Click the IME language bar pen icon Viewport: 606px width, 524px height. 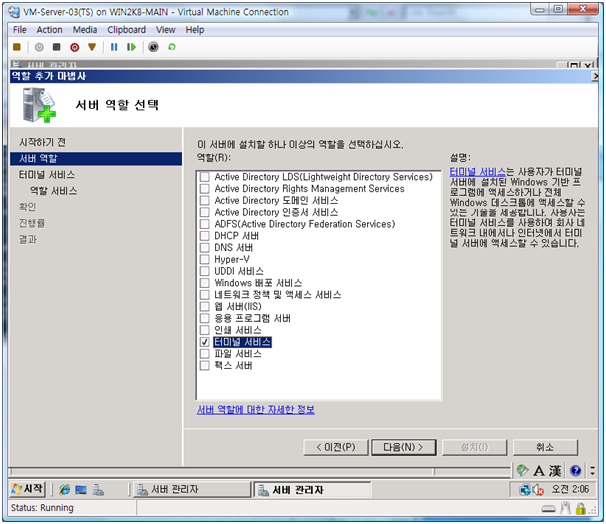coord(523,470)
